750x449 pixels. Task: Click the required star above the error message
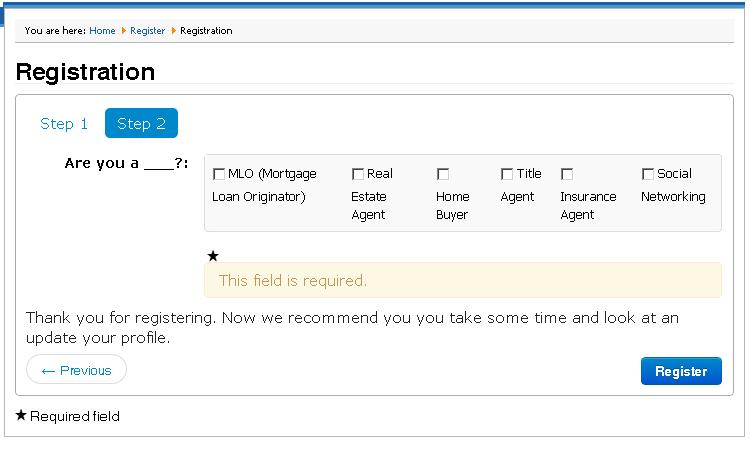click(213, 256)
